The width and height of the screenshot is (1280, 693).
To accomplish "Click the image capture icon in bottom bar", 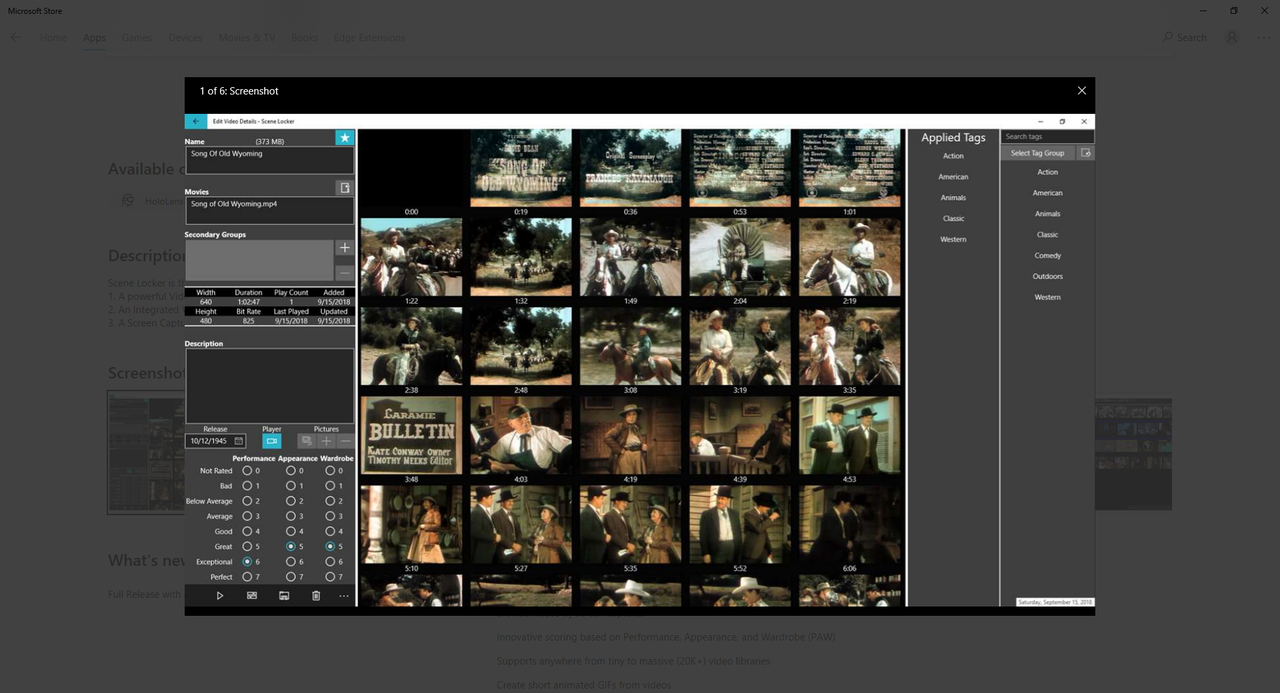I will tap(284, 596).
